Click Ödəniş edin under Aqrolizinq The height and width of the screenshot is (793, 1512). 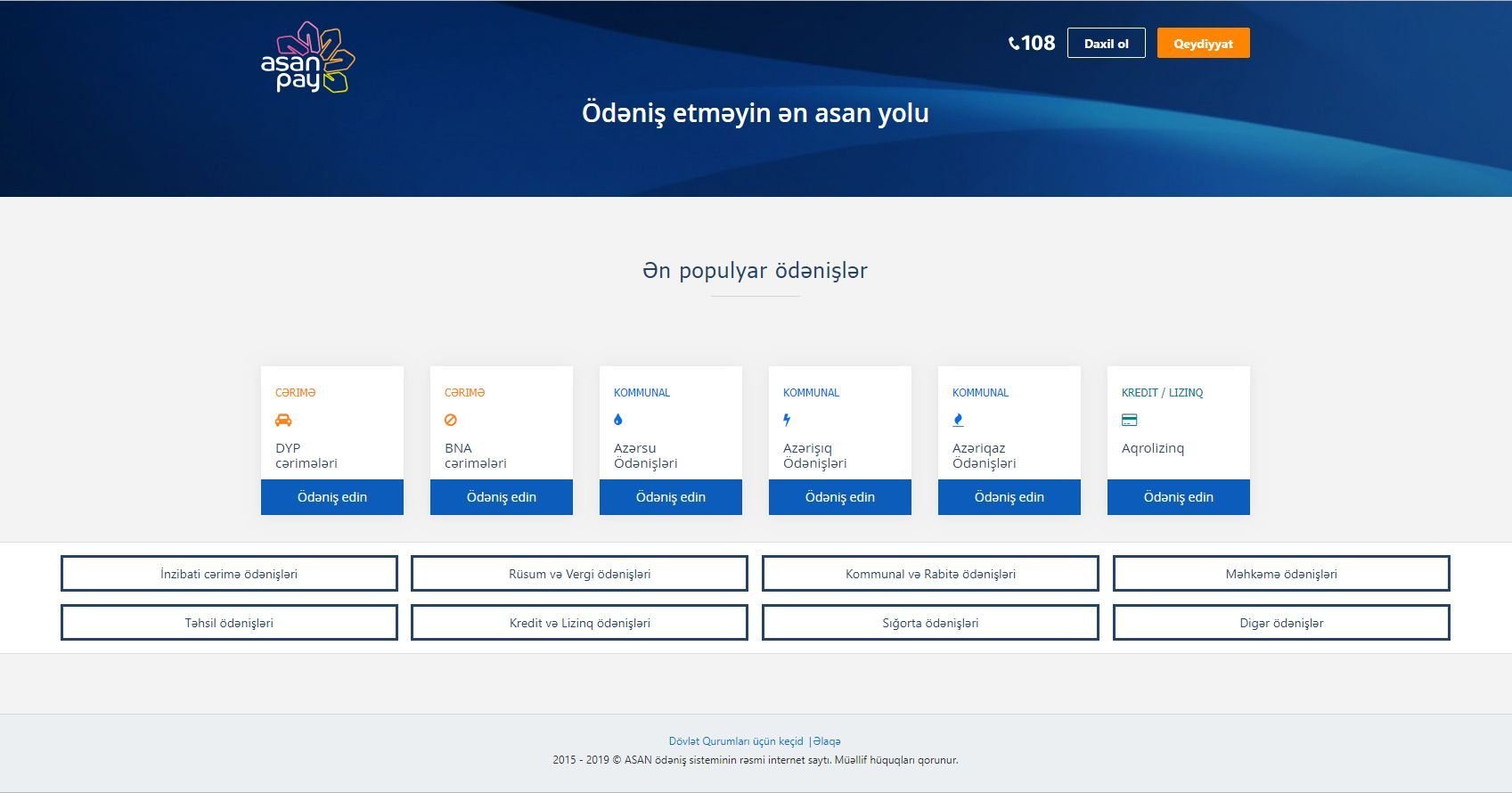click(x=1179, y=497)
